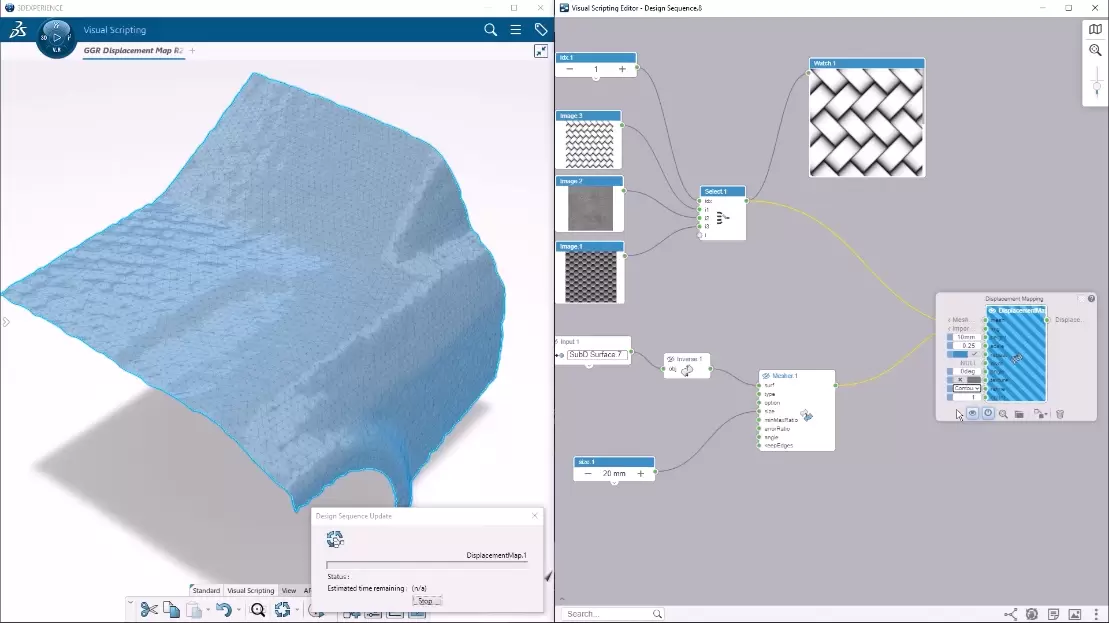
Task: Toggle the power button on DisplacementMap node
Action: pyautogui.click(x=987, y=414)
